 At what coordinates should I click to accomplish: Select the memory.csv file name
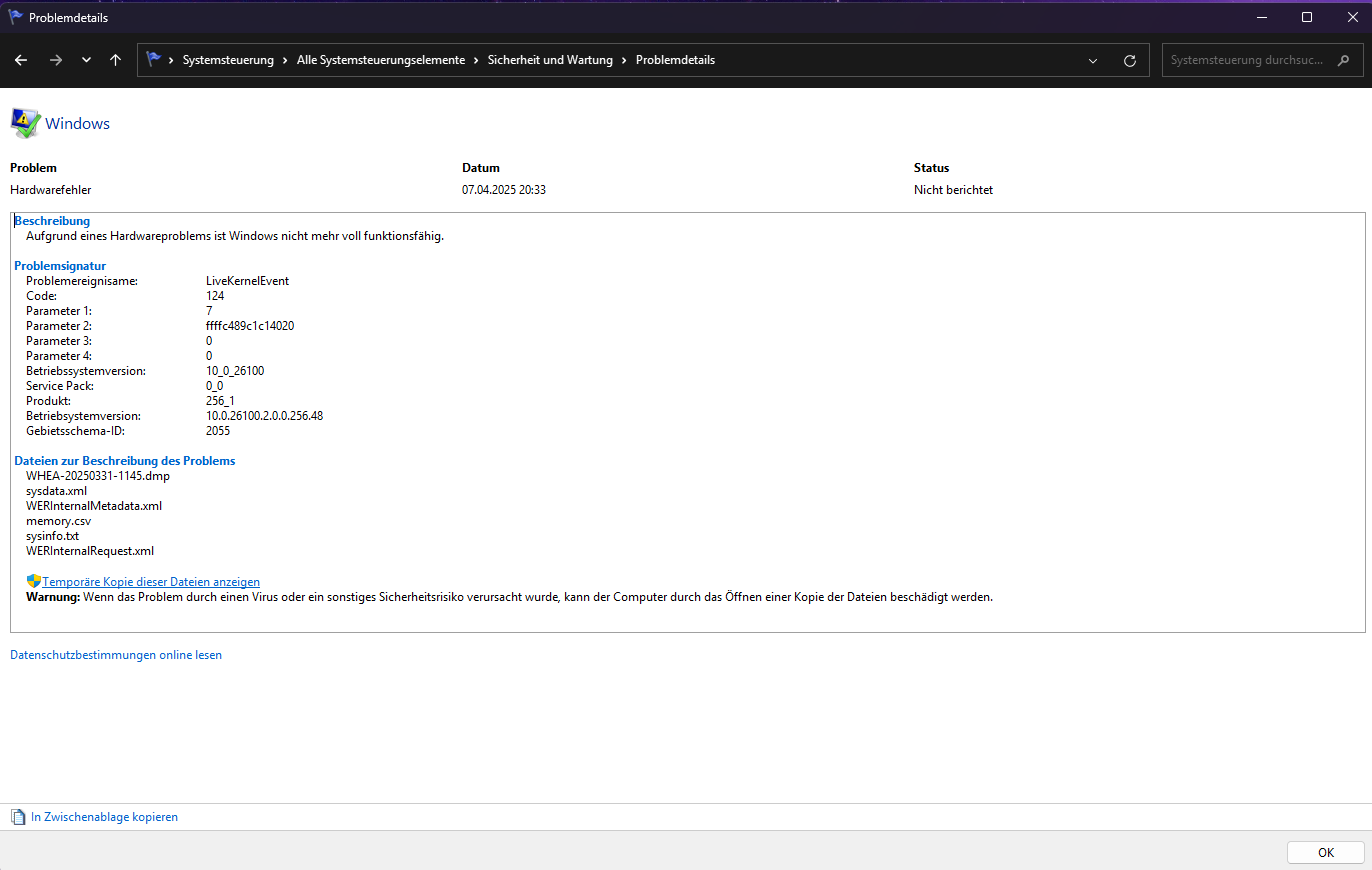point(58,521)
